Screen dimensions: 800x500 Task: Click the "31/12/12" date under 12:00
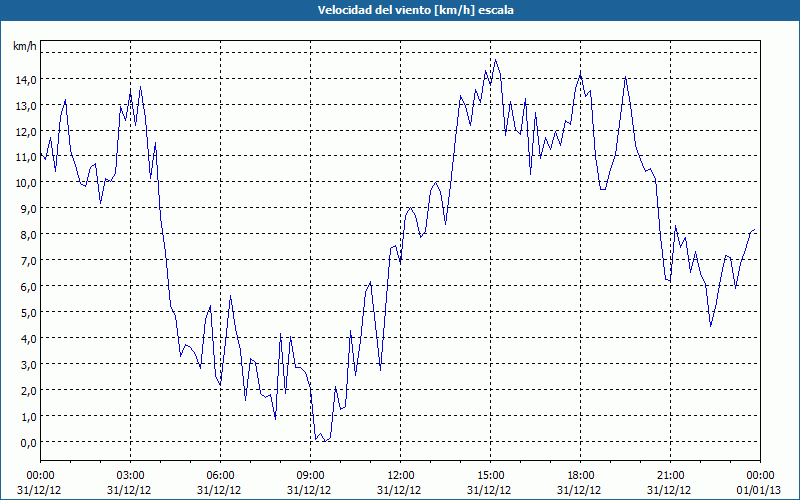[x=399, y=490]
